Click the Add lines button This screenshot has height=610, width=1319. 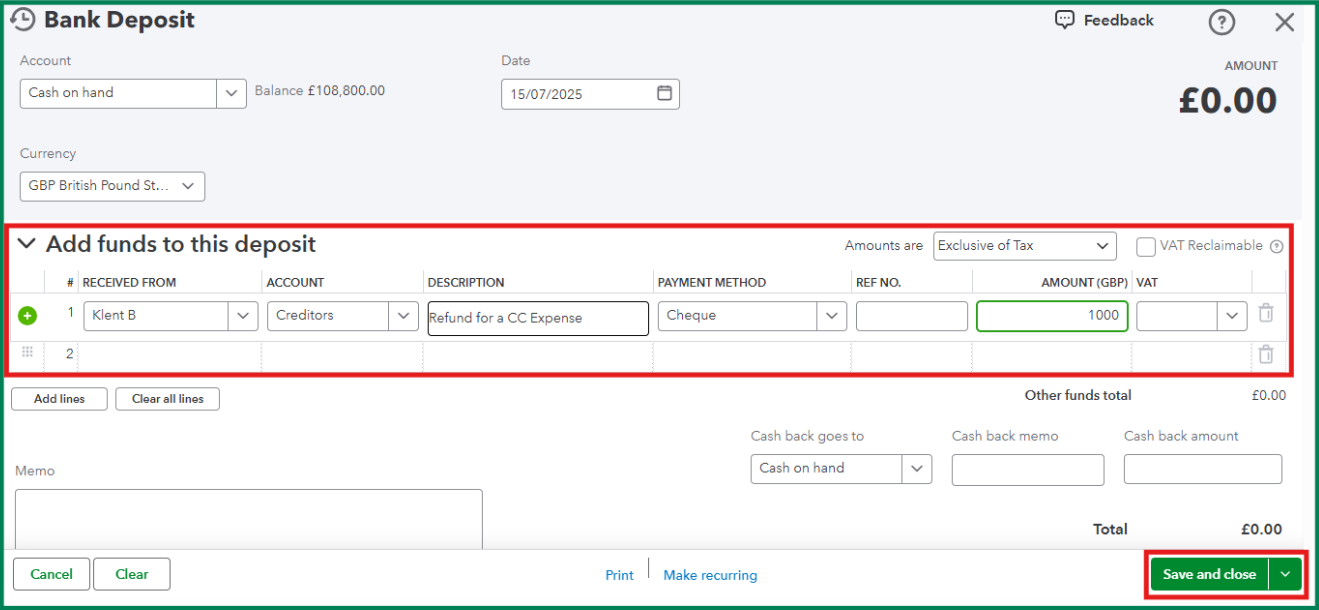pos(59,399)
